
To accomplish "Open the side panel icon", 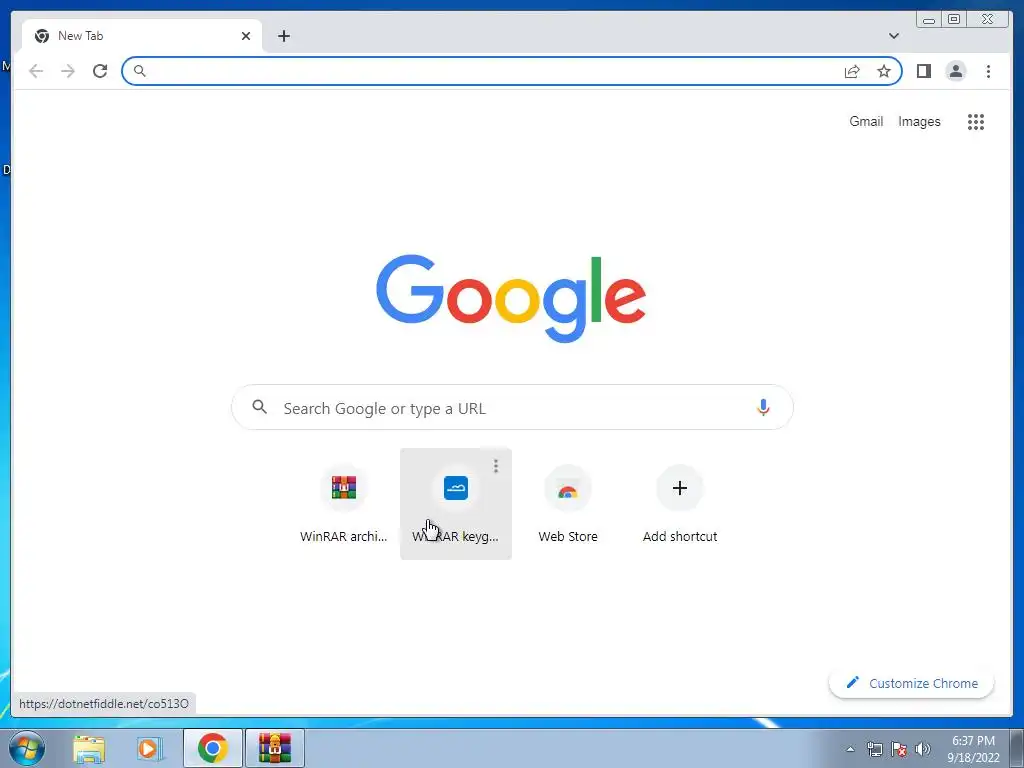I will point(923,71).
